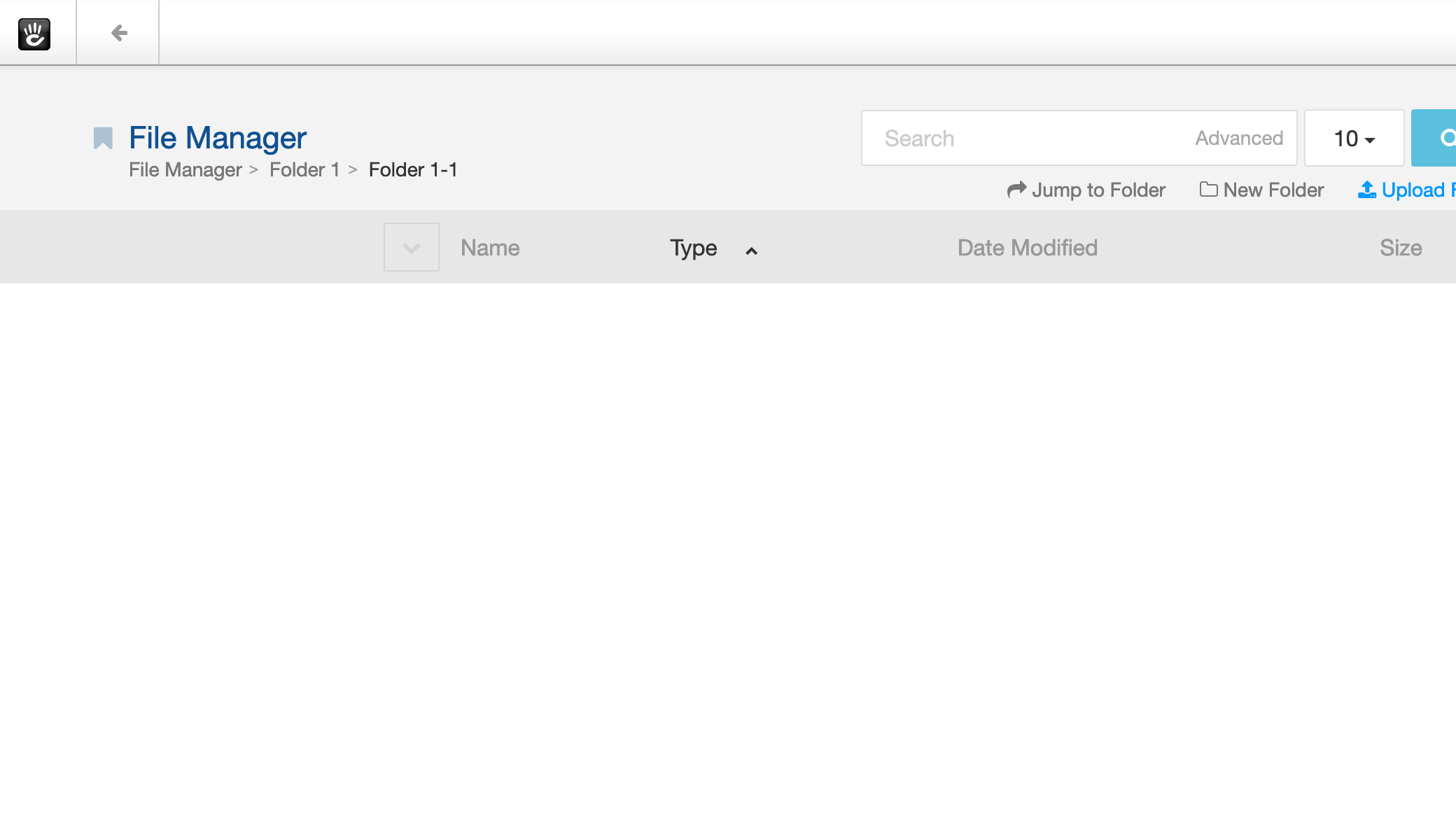Image resolution: width=1456 pixels, height=819 pixels.
Task: Collapse sorting by clicking the Type column arrow
Action: (751, 251)
